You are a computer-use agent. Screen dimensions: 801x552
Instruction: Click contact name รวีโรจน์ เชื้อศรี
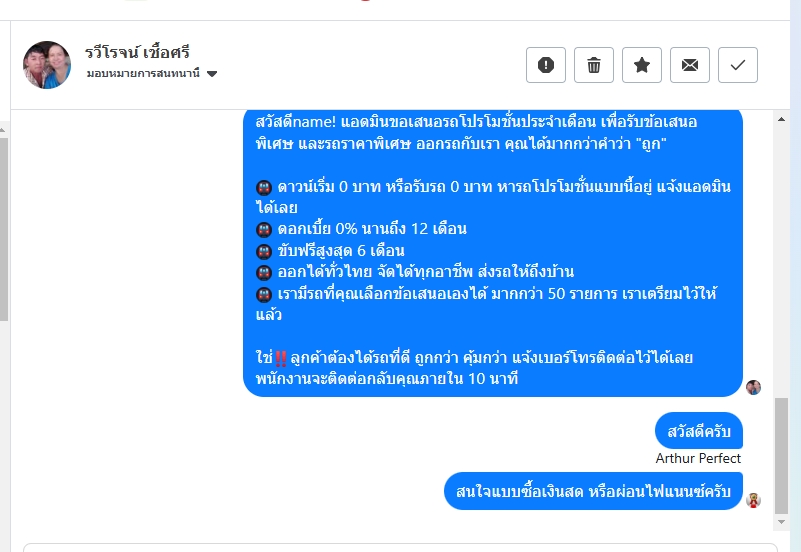pyautogui.click(x=137, y=52)
